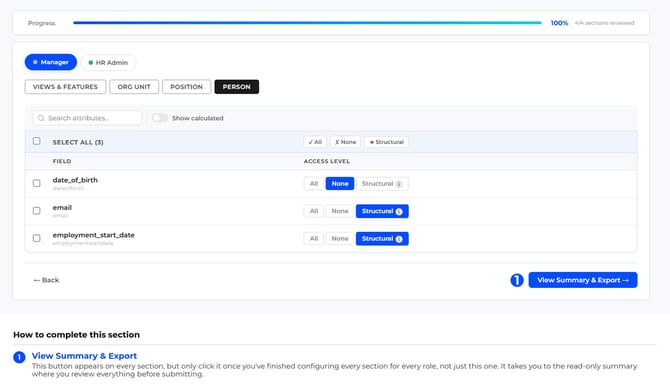The image size is (670, 384).
Task: Toggle the Show calculated switch
Action: point(160,118)
